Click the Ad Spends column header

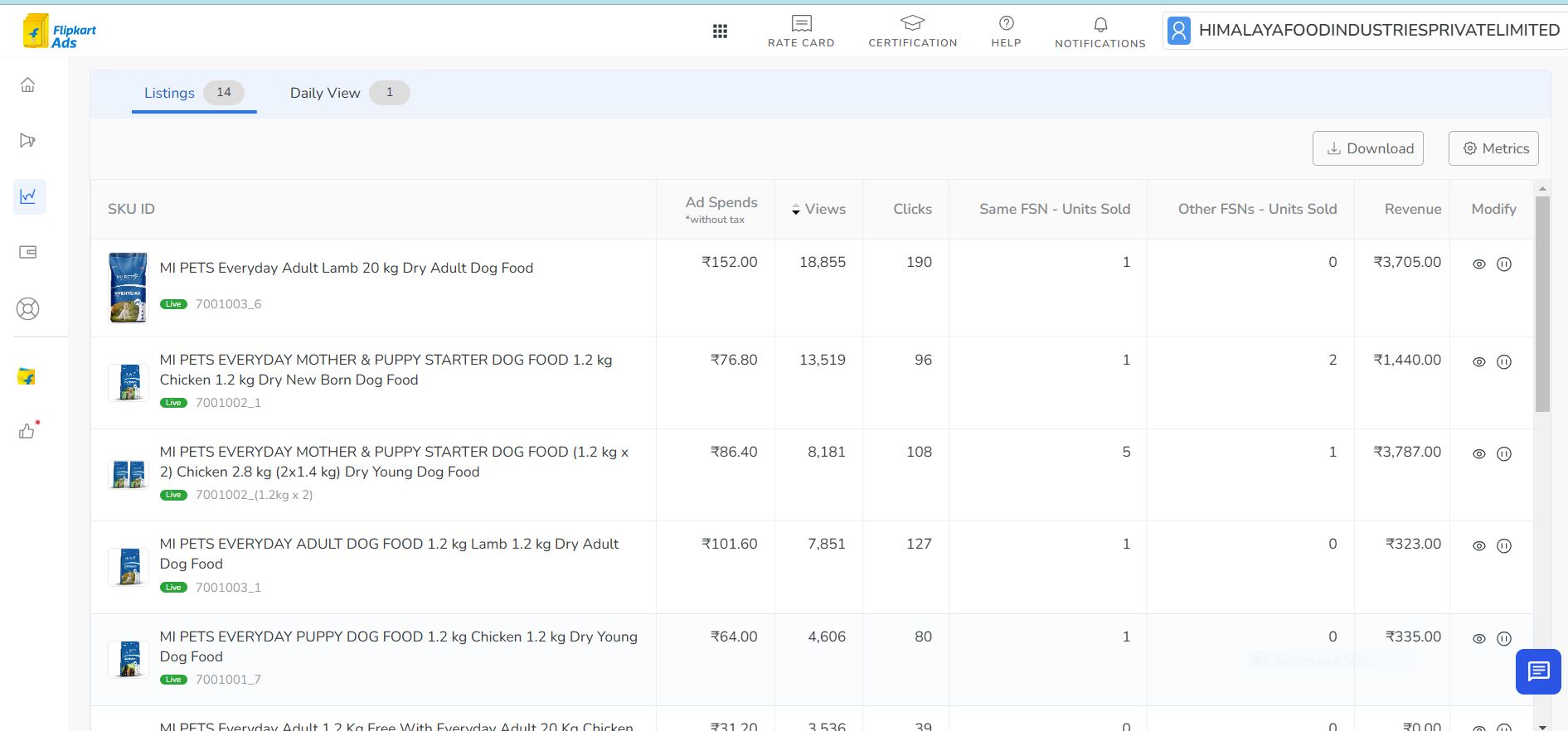pos(721,209)
